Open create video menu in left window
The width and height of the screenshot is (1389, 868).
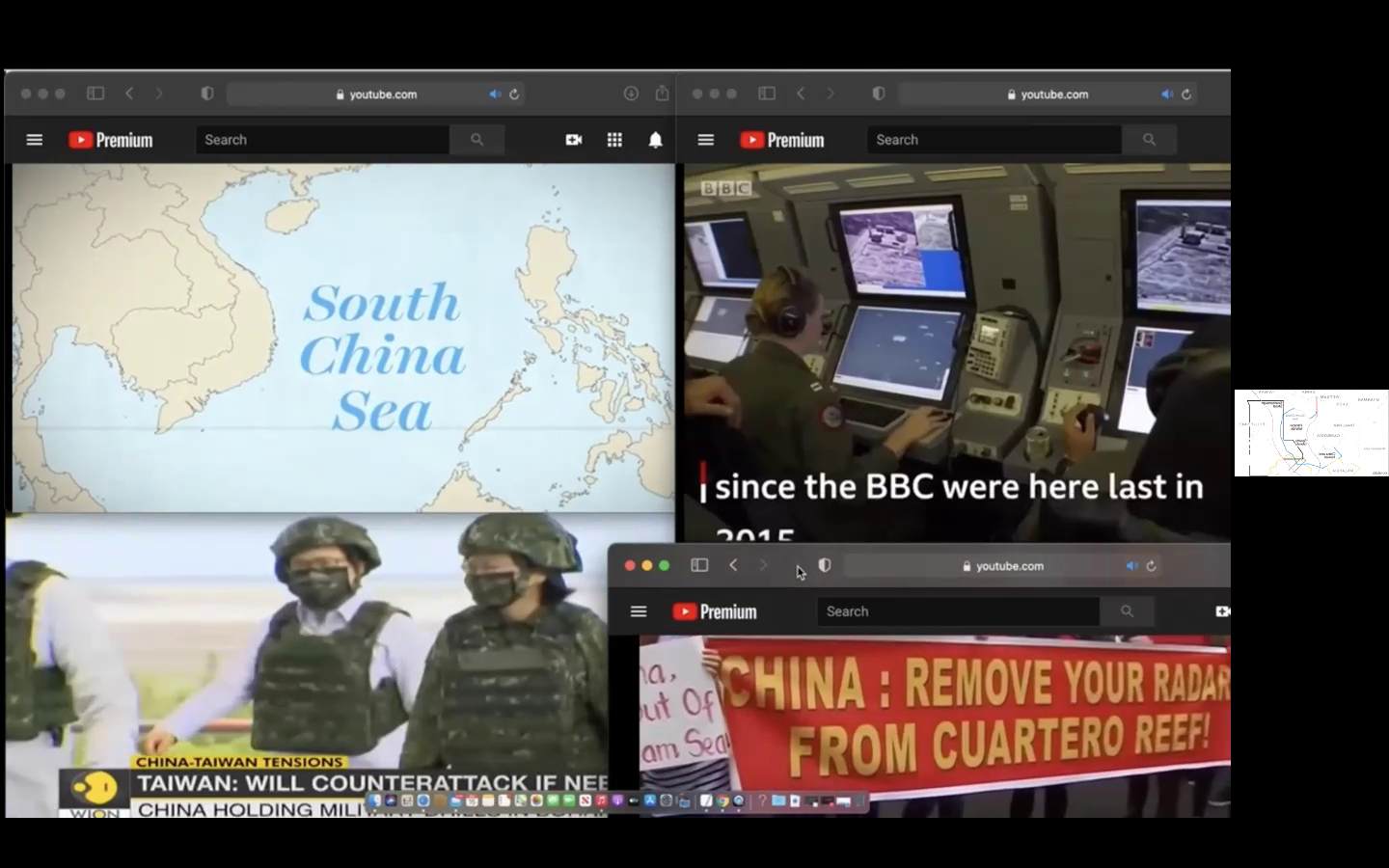(x=574, y=140)
